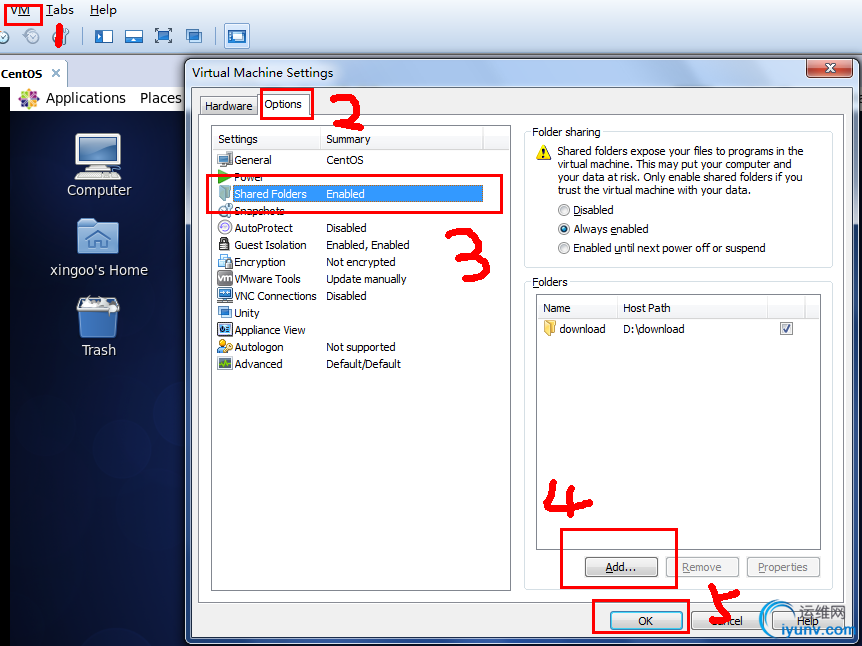Click the Unity icon in list

(x=225, y=312)
